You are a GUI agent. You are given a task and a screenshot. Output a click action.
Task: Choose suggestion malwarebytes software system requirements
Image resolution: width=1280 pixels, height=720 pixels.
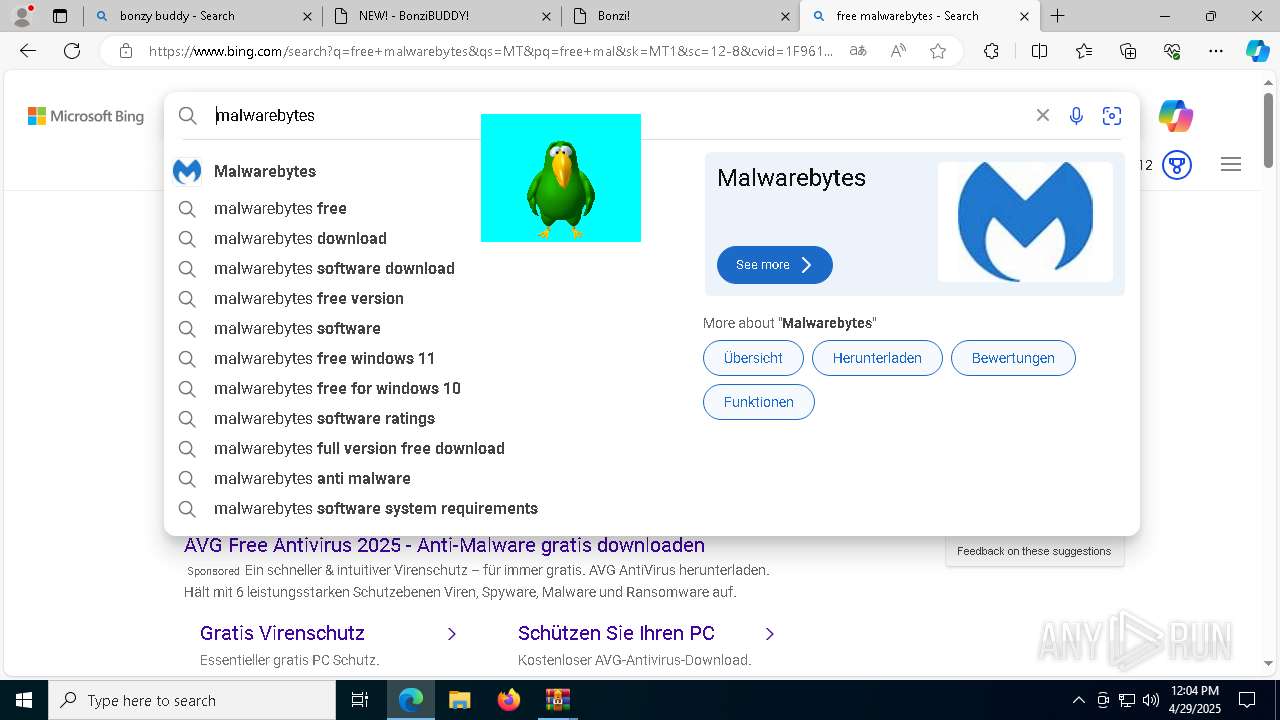[x=376, y=508]
